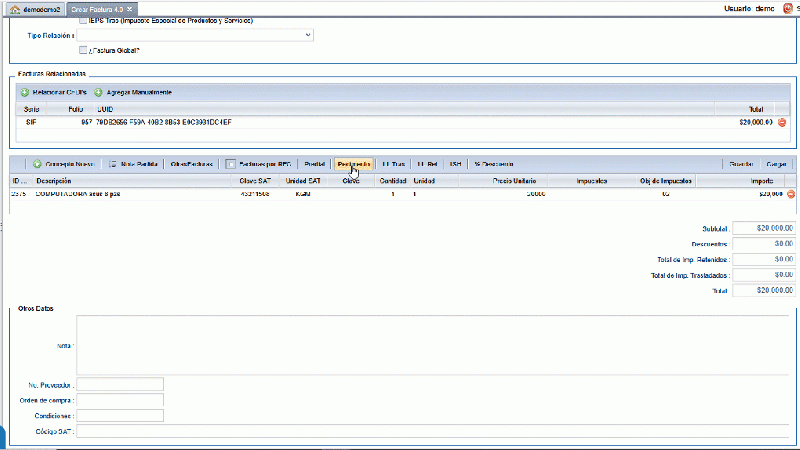
Task: Select the Crear Factura 4.0 tab
Action: click(98, 8)
